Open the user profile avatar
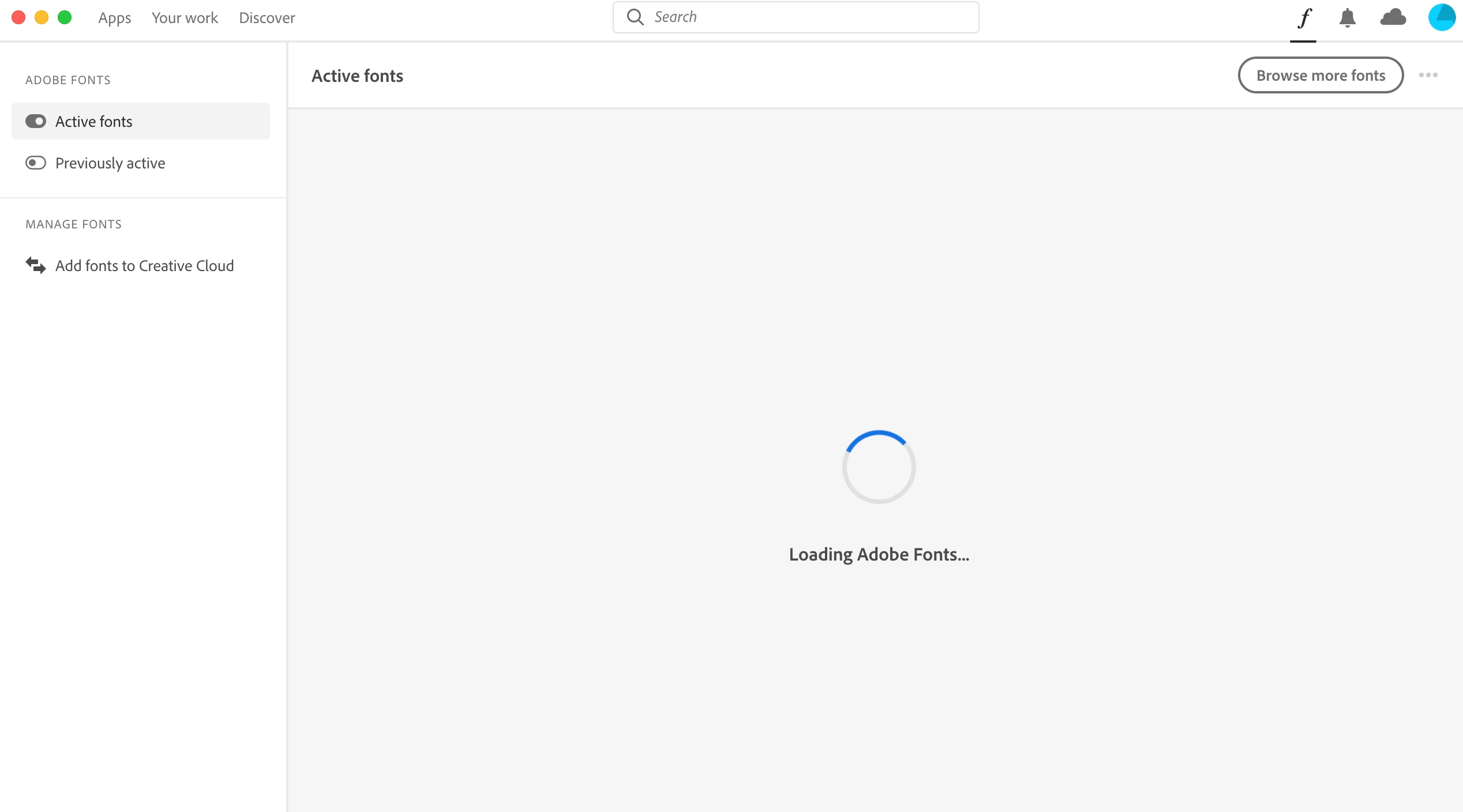This screenshot has height=812, width=1463. [1441, 17]
